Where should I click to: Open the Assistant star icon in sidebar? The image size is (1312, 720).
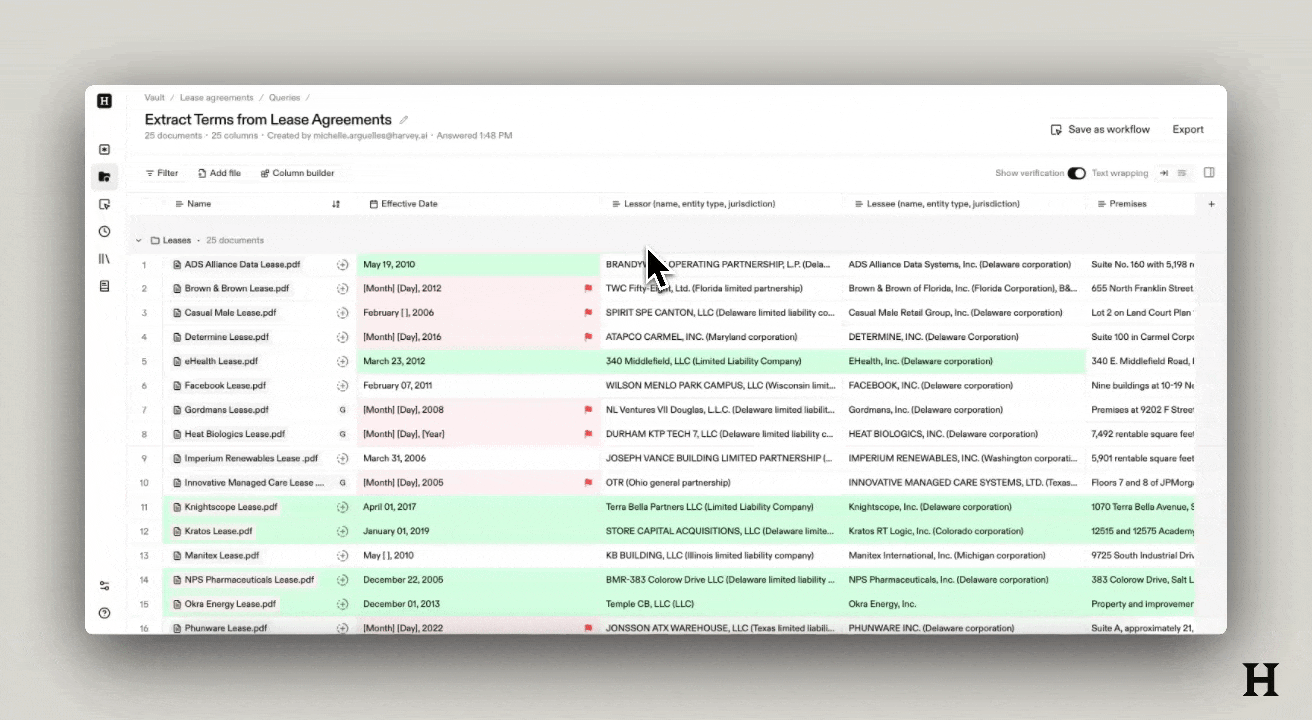click(104, 150)
